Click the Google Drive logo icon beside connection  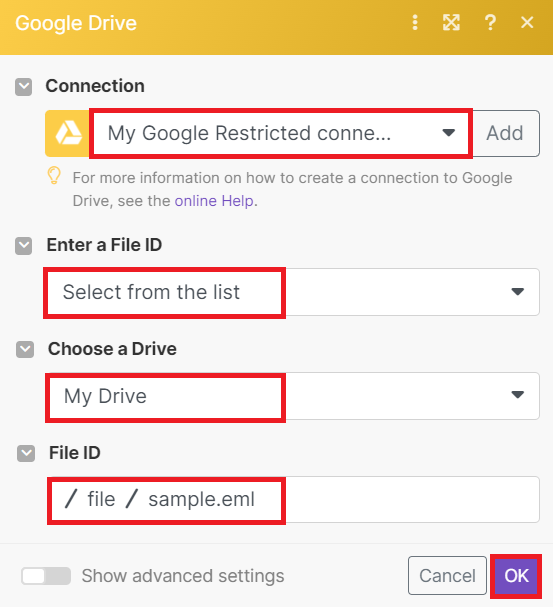68,133
